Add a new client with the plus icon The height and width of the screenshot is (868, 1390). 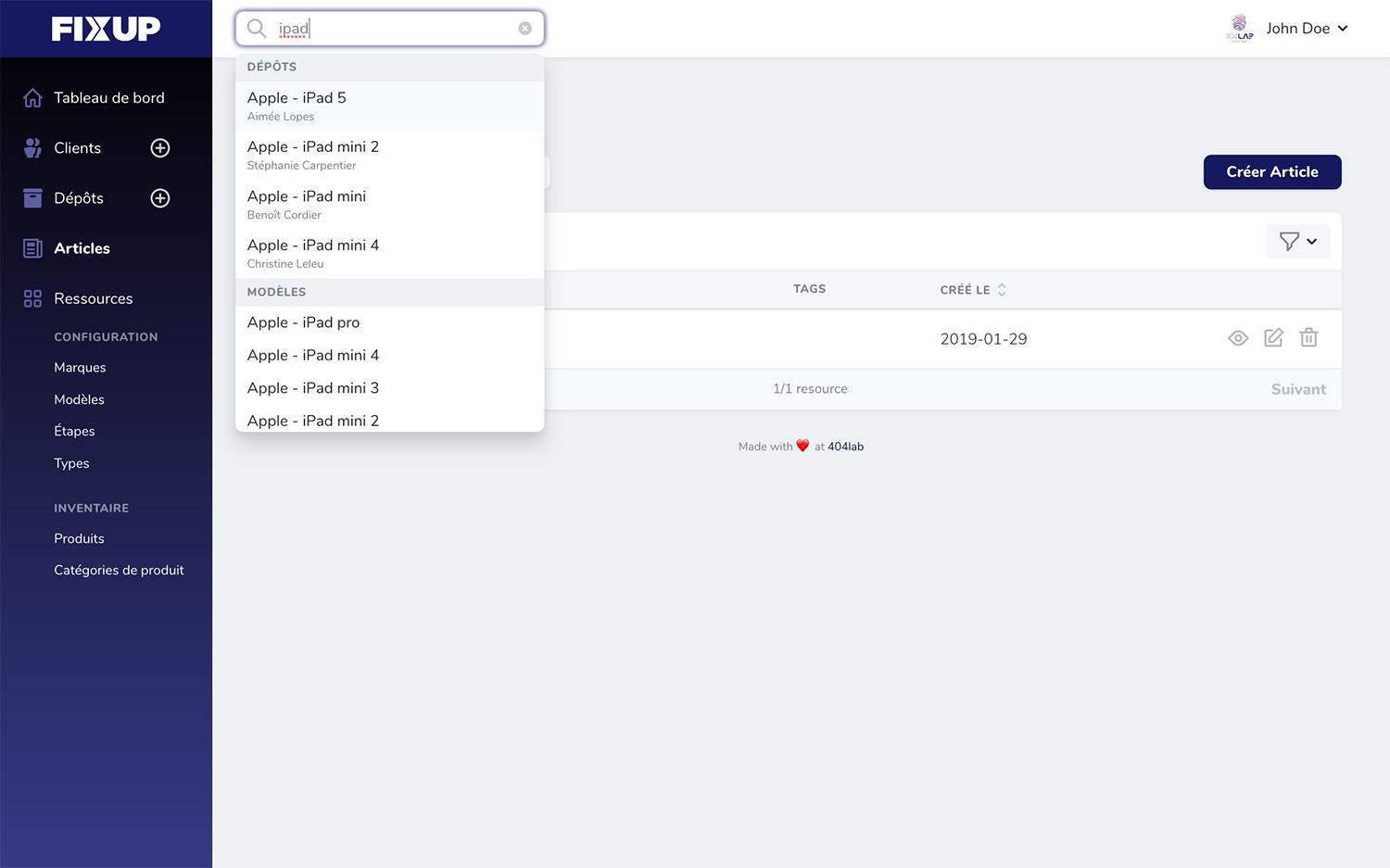[160, 148]
